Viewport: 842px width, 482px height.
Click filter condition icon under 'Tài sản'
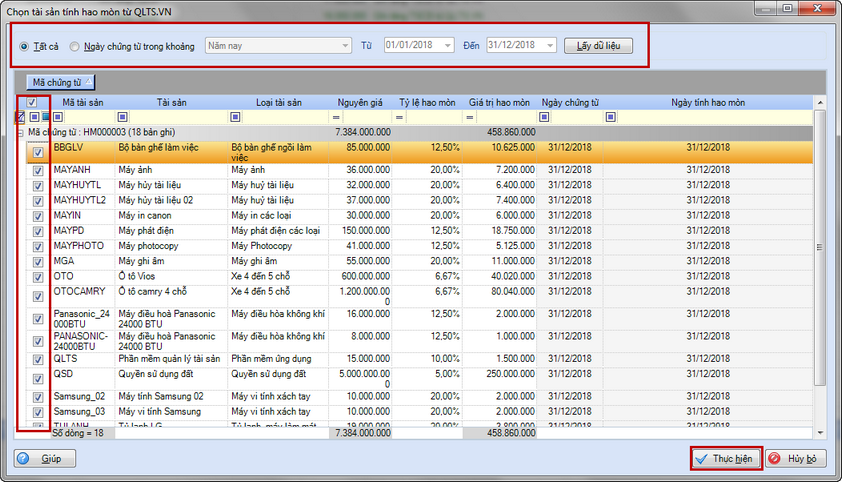pos(122,117)
